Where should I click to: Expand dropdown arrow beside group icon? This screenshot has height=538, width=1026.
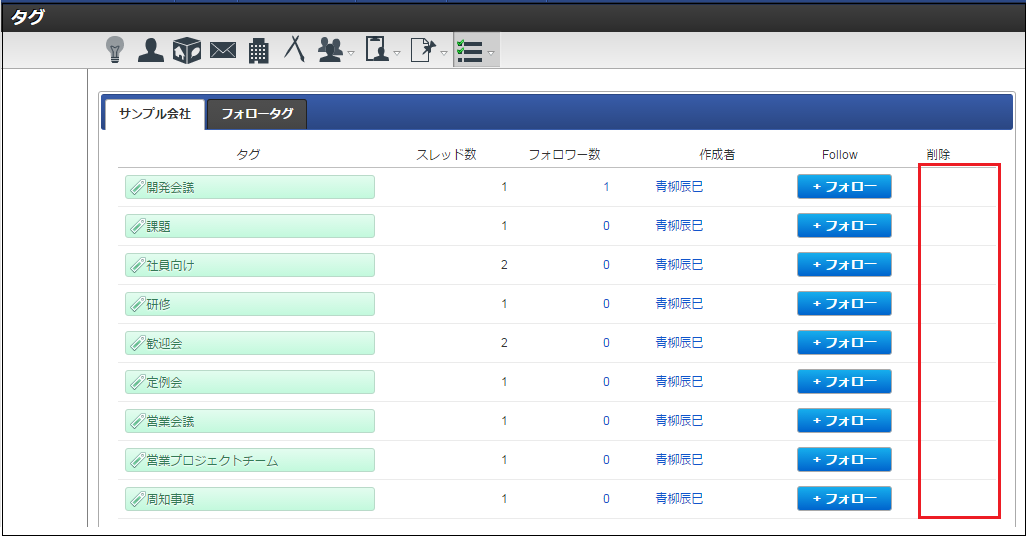point(351,53)
